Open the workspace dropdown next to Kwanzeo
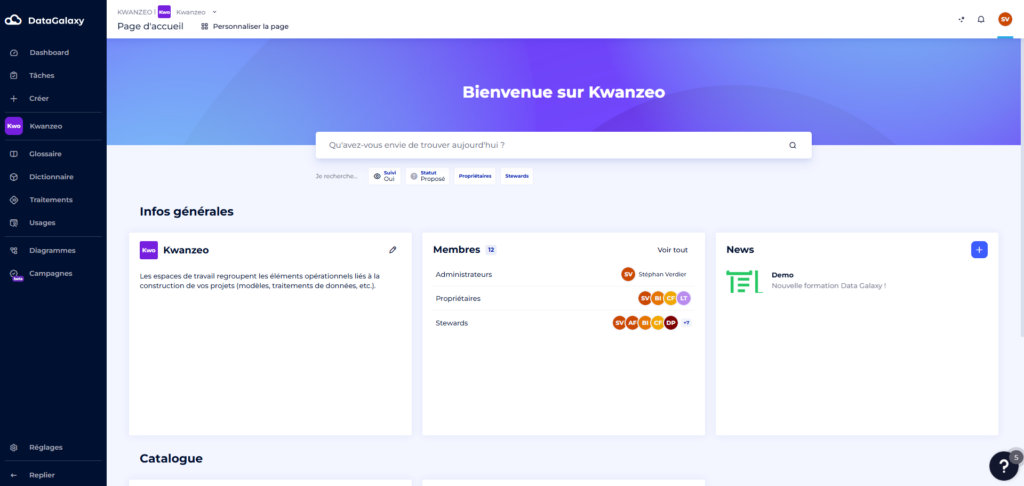 coord(215,12)
